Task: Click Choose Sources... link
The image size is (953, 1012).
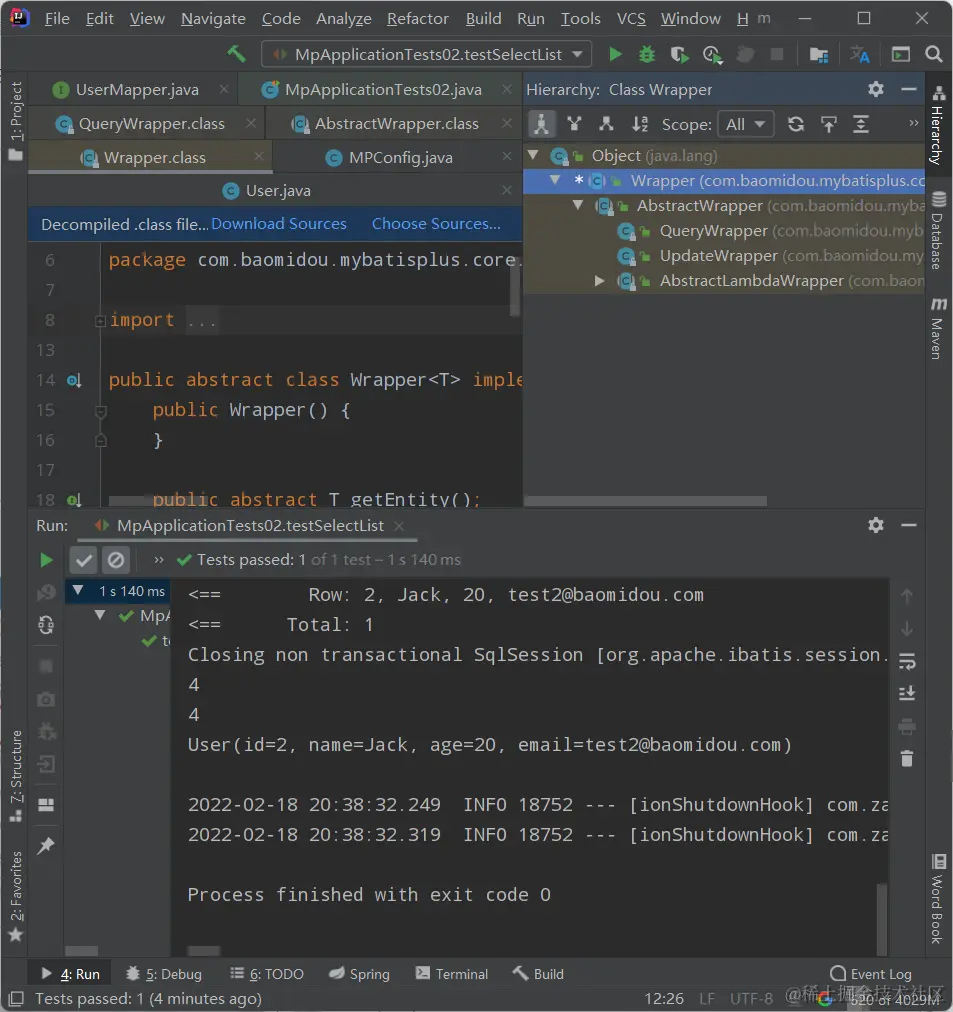Action: (436, 224)
